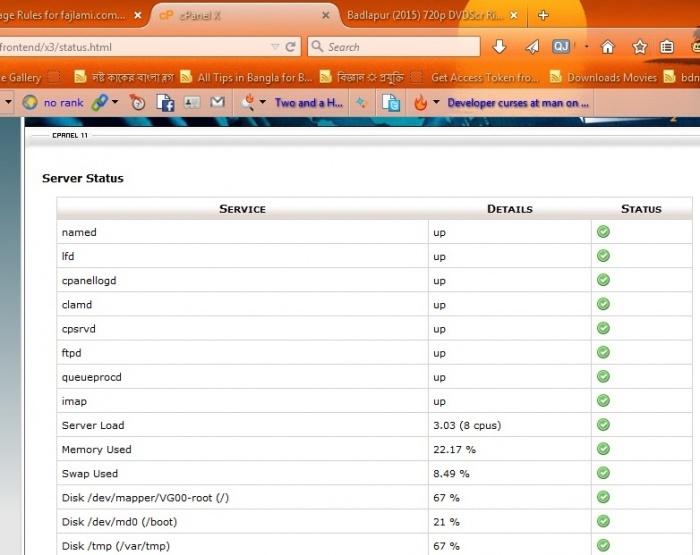Click the green status icon for imap

pyautogui.click(x=604, y=401)
